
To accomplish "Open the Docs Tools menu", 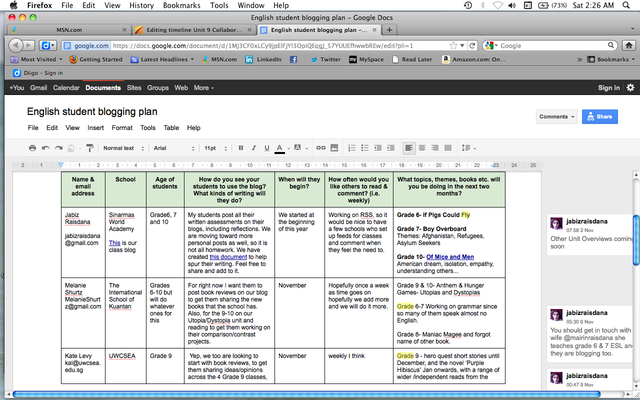I will point(148,128).
